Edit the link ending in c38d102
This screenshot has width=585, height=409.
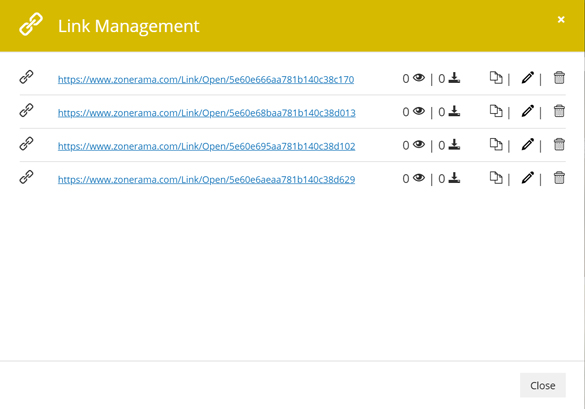(528, 144)
